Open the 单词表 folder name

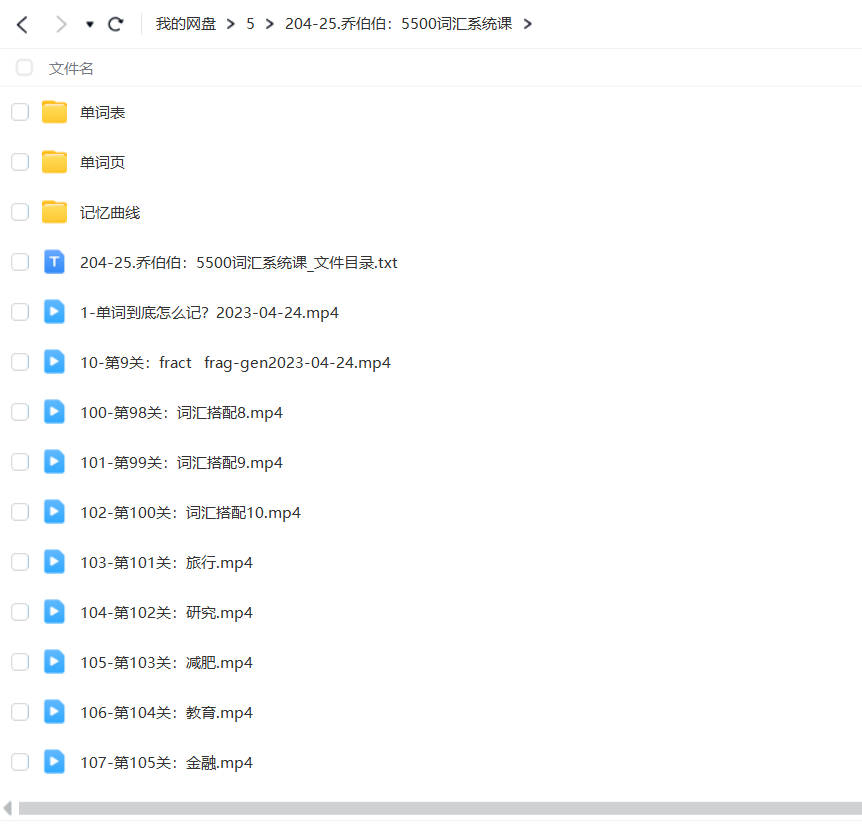pos(102,113)
